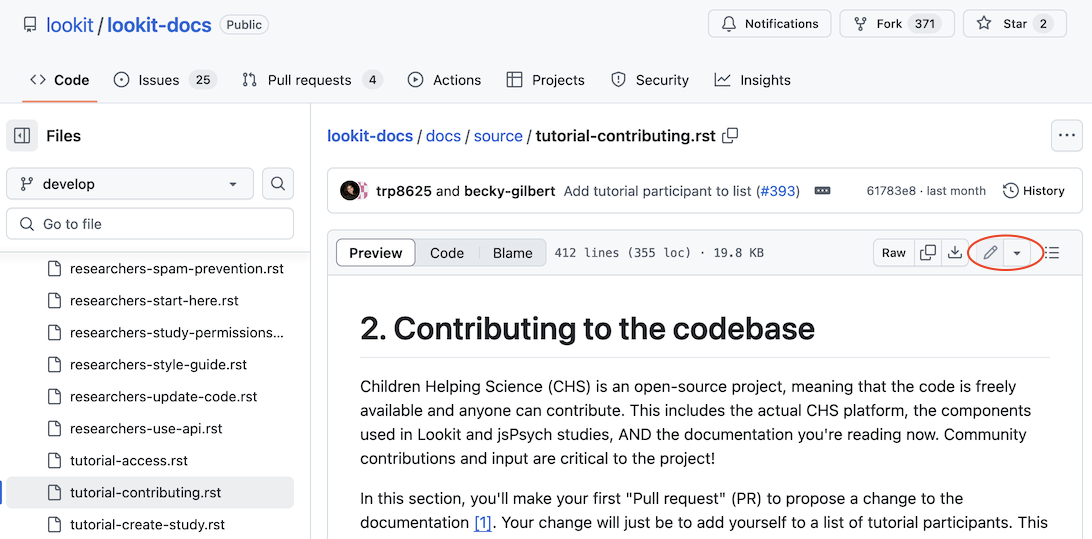Click the docs breadcrumb link
Image resolution: width=1092 pixels, height=539 pixels.
pos(443,136)
